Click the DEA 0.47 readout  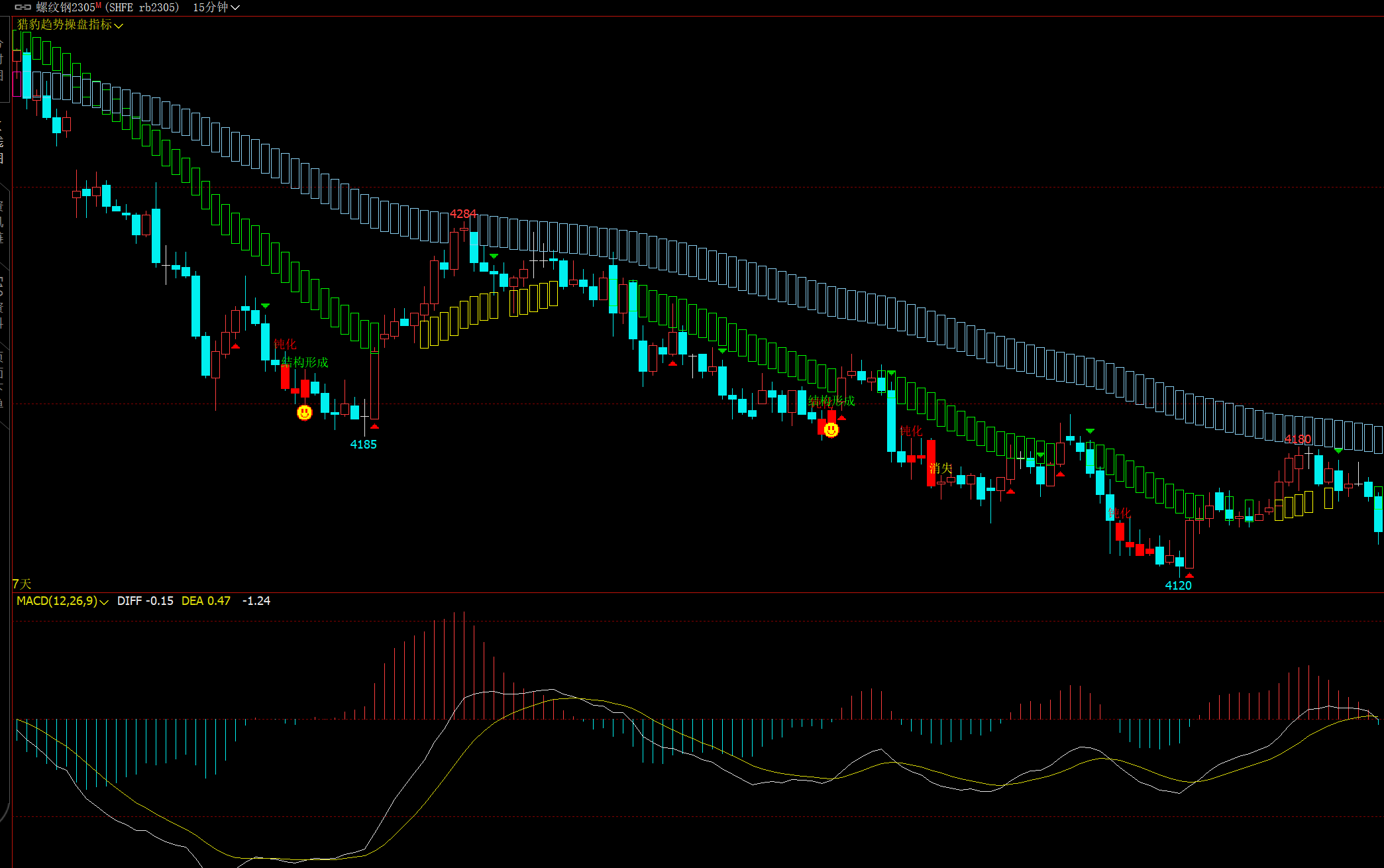point(205,601)
